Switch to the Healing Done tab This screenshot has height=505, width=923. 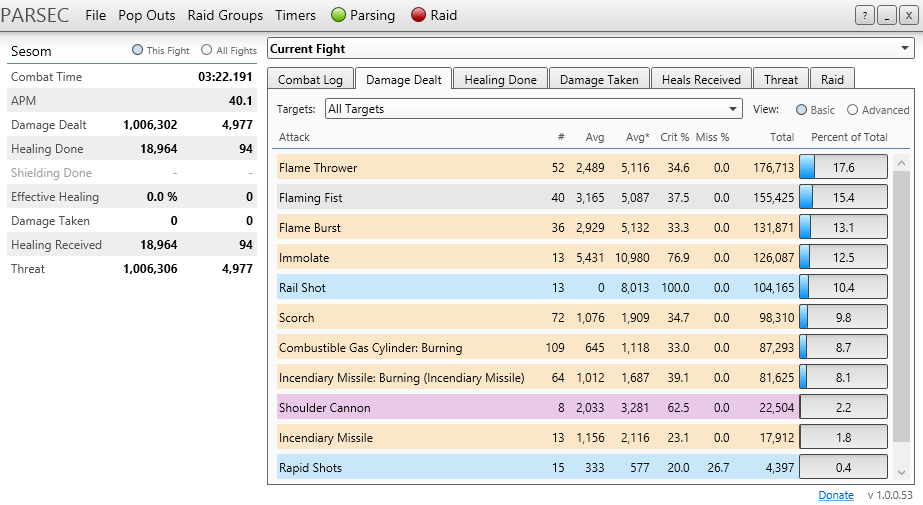tap(500, 79)
